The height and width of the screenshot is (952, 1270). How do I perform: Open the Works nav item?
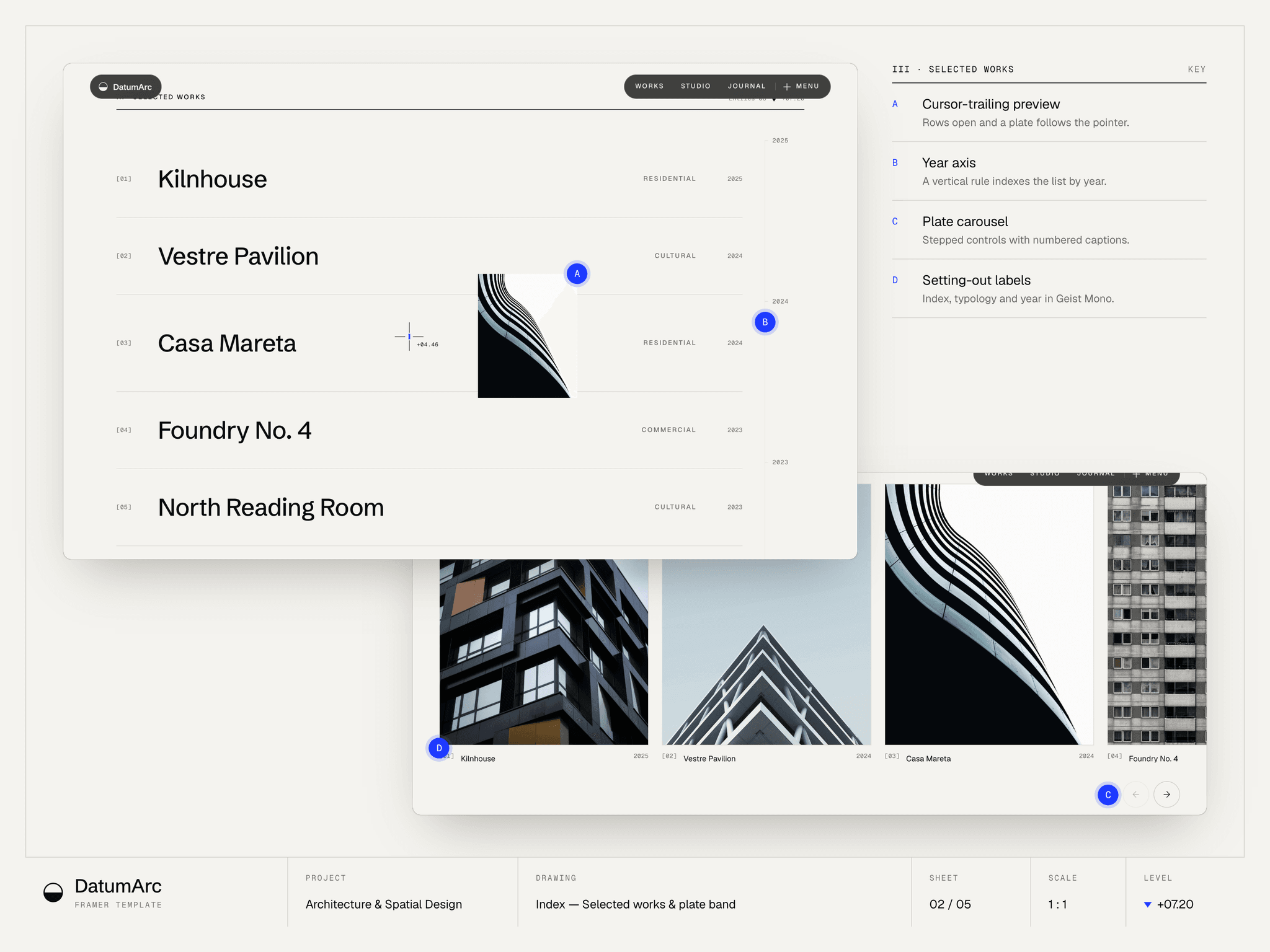[x=649, y=86]
